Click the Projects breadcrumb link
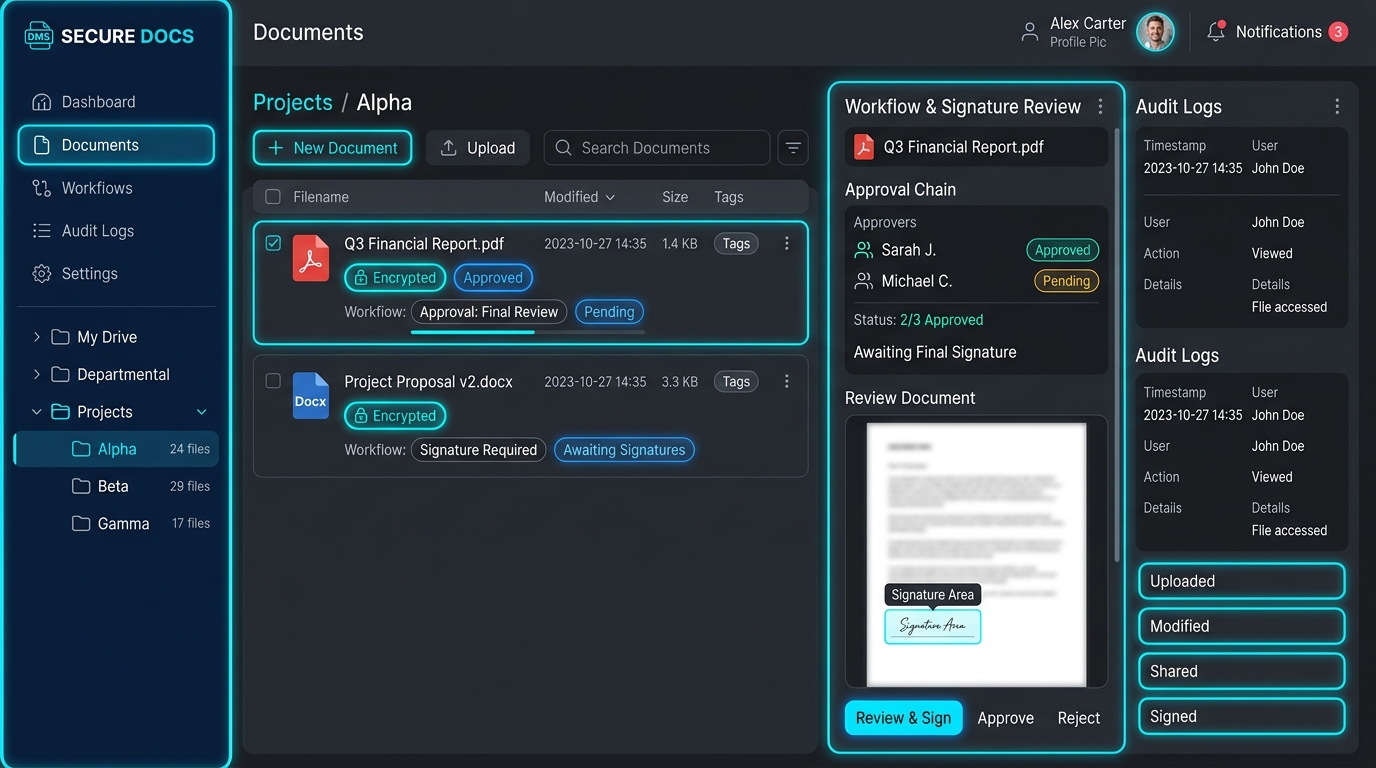 point(293,103)
